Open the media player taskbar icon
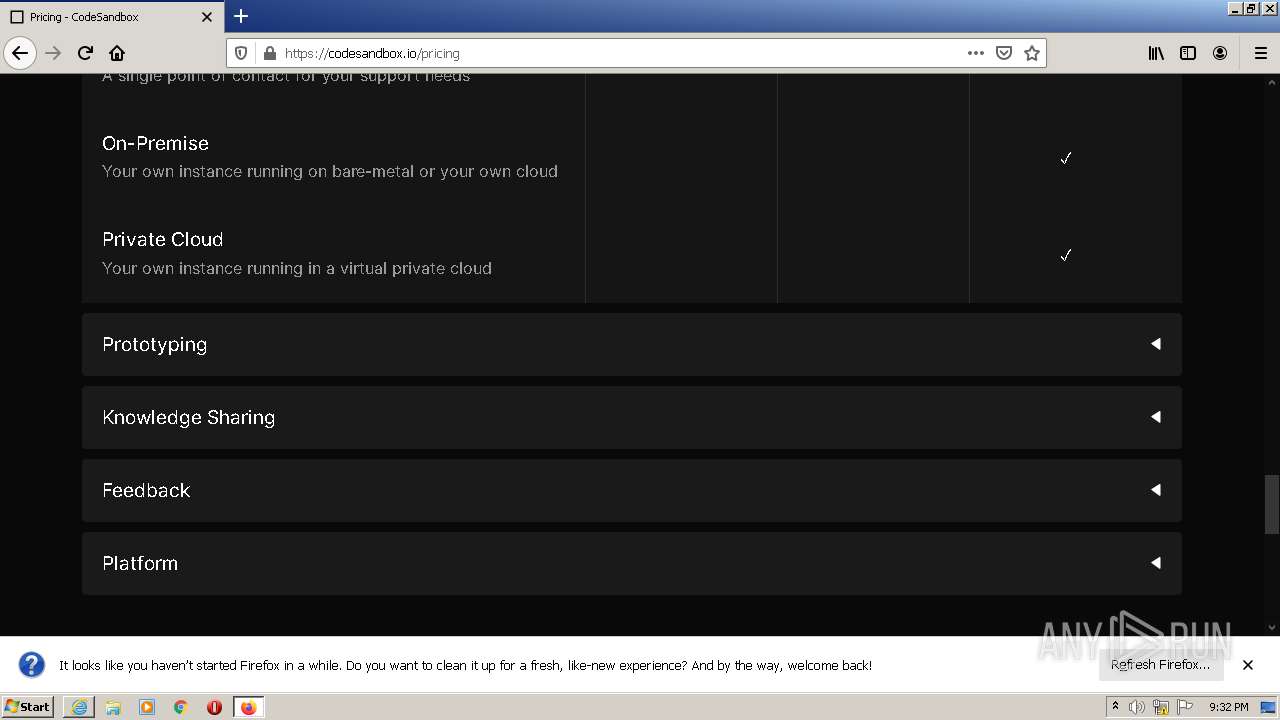1280x720 pixels. click(147, 707)
